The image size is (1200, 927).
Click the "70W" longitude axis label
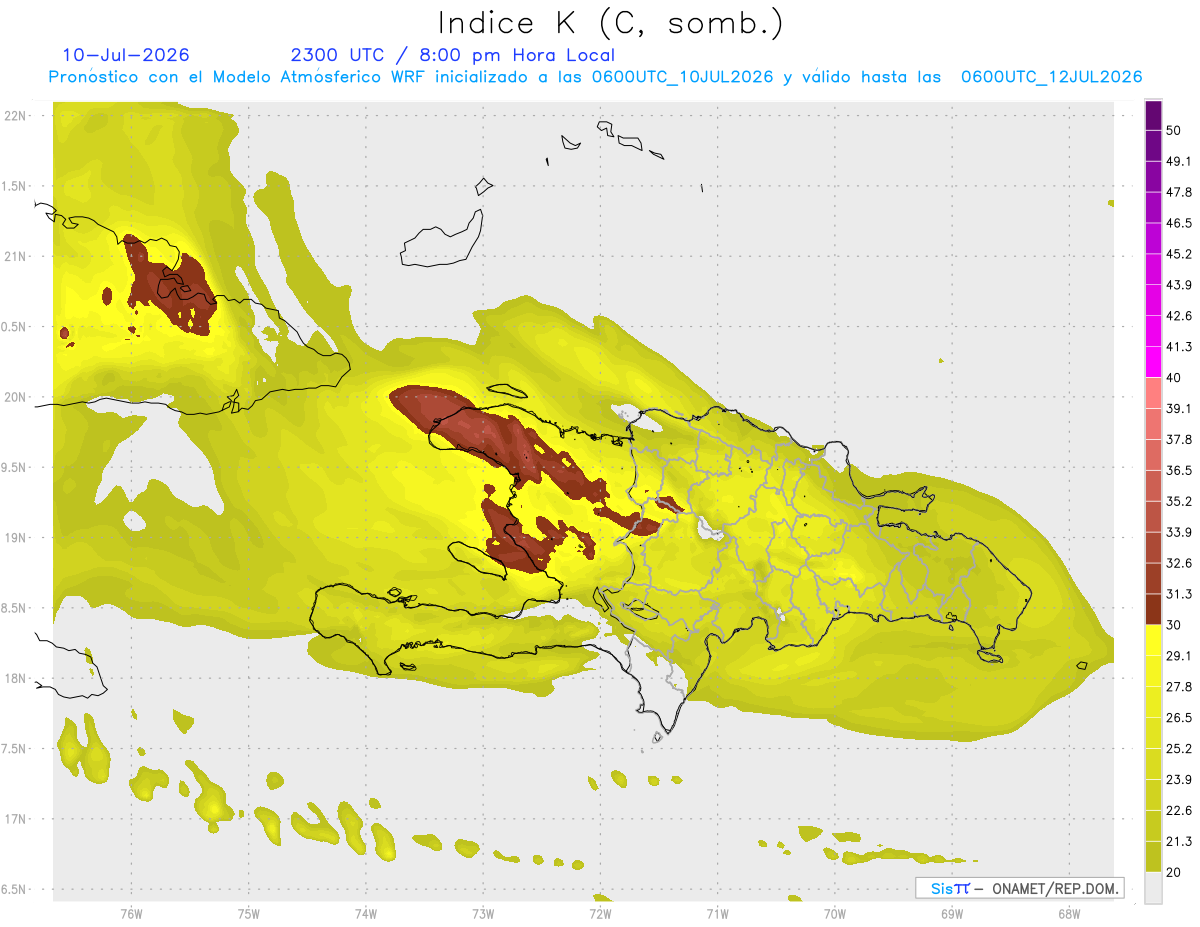coord(835,913)
